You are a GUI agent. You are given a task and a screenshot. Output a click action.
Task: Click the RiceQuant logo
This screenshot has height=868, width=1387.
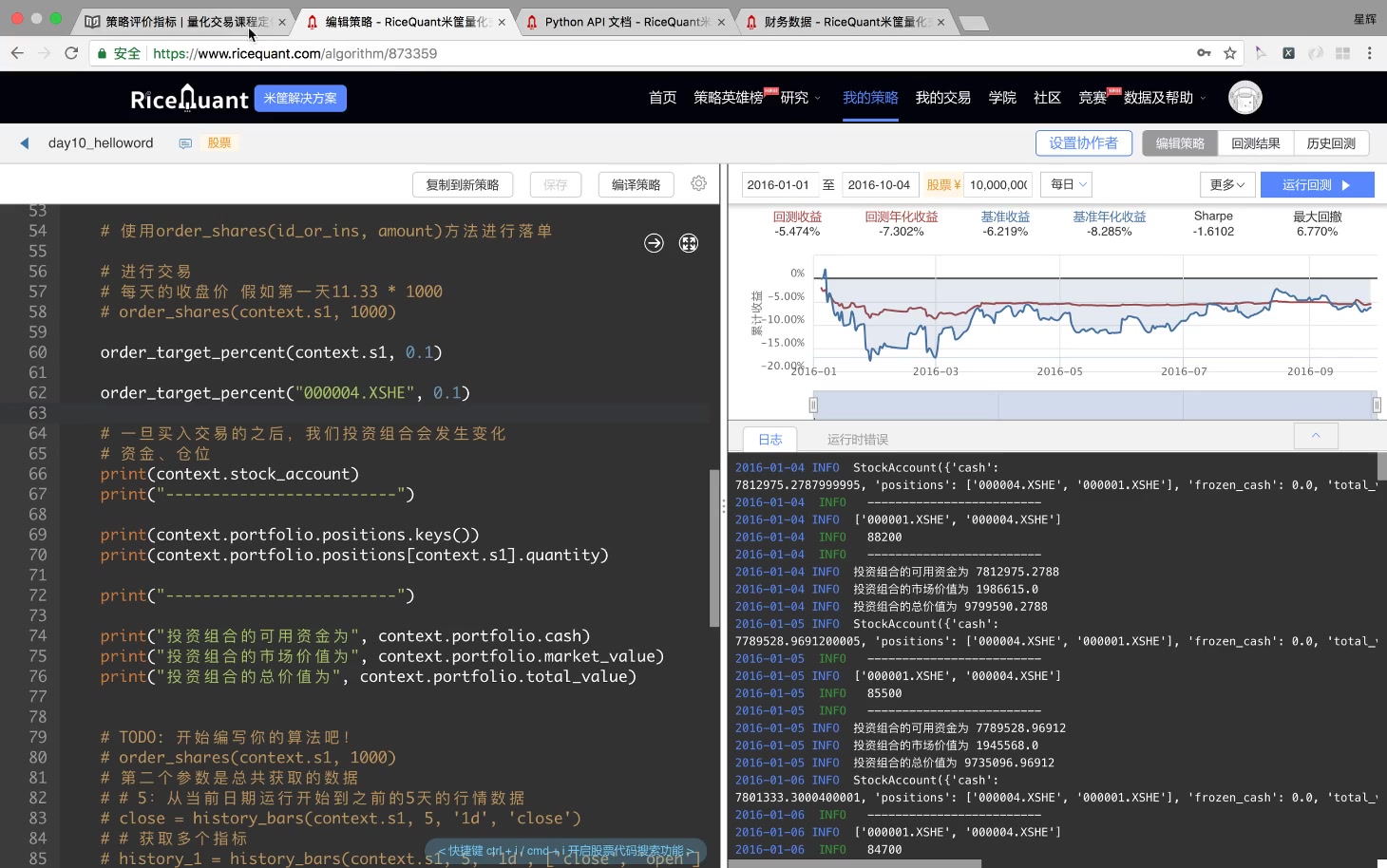[x=189, y=98]
